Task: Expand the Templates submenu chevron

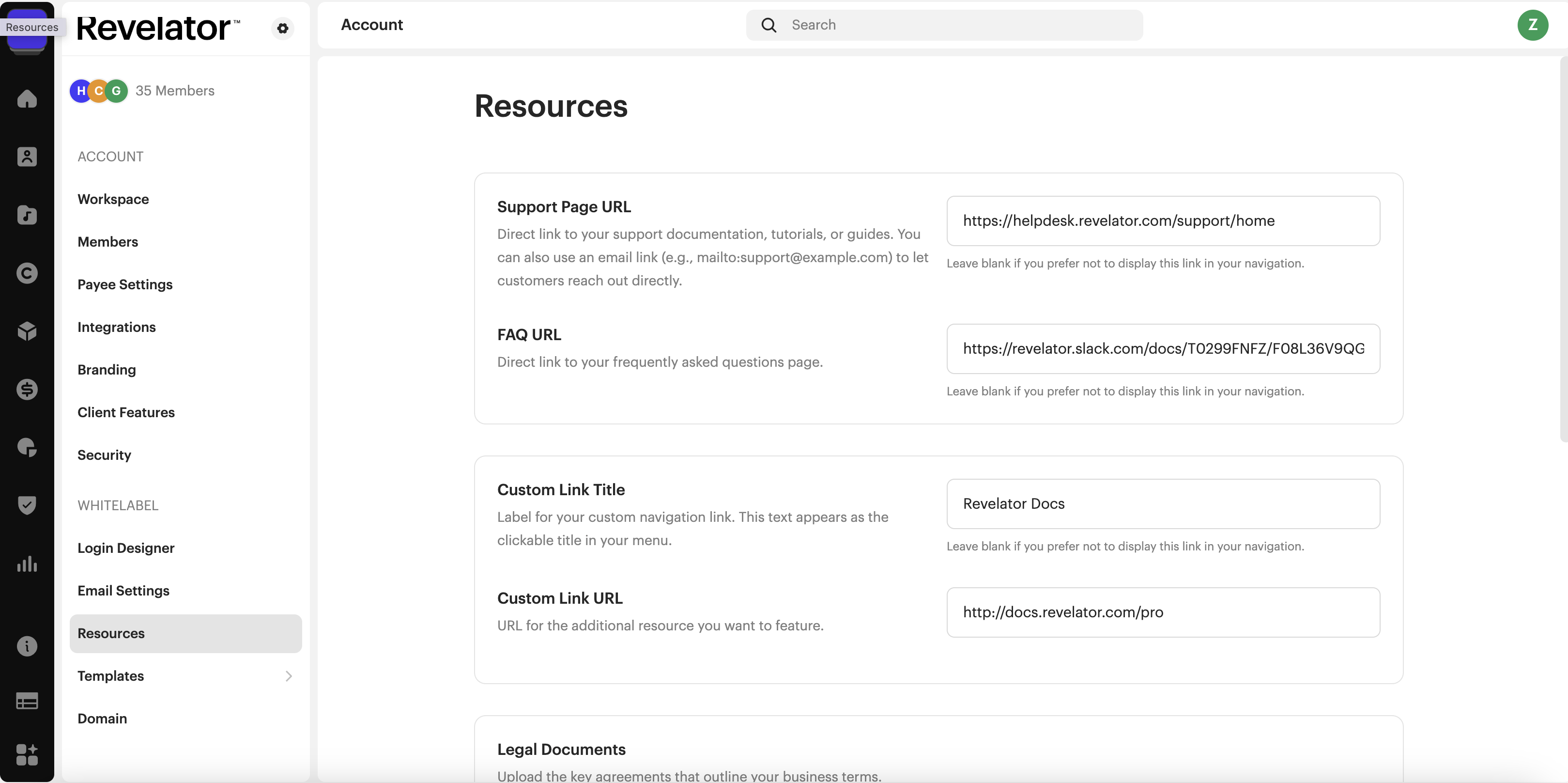Action: [x=289, y=676]
